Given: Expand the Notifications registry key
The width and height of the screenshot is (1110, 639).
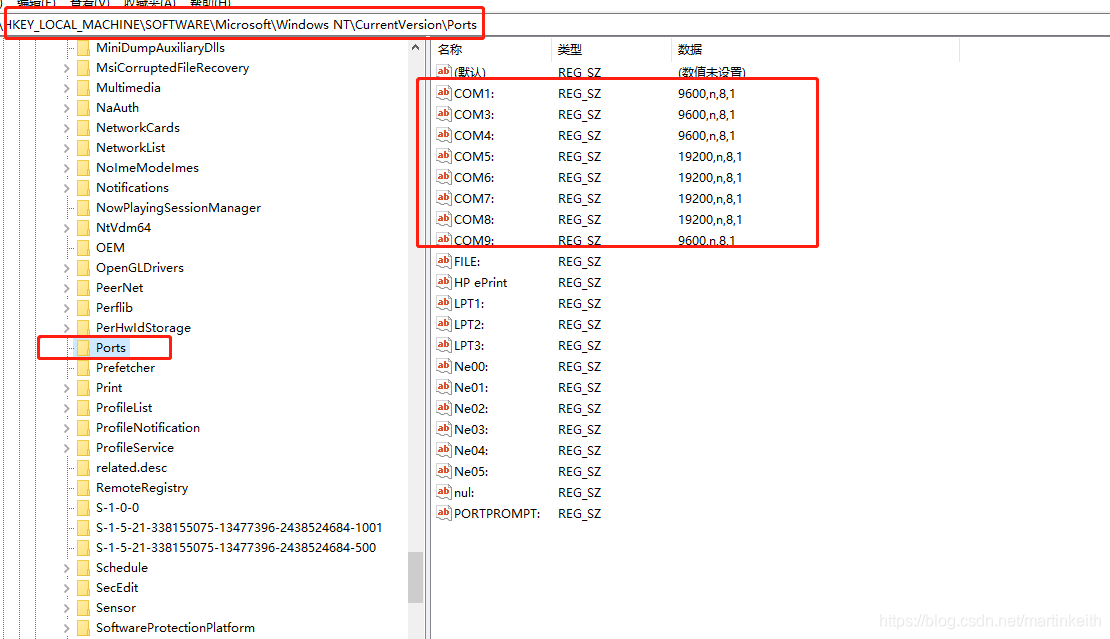Looking at the screenshot, I should [67, 188].
